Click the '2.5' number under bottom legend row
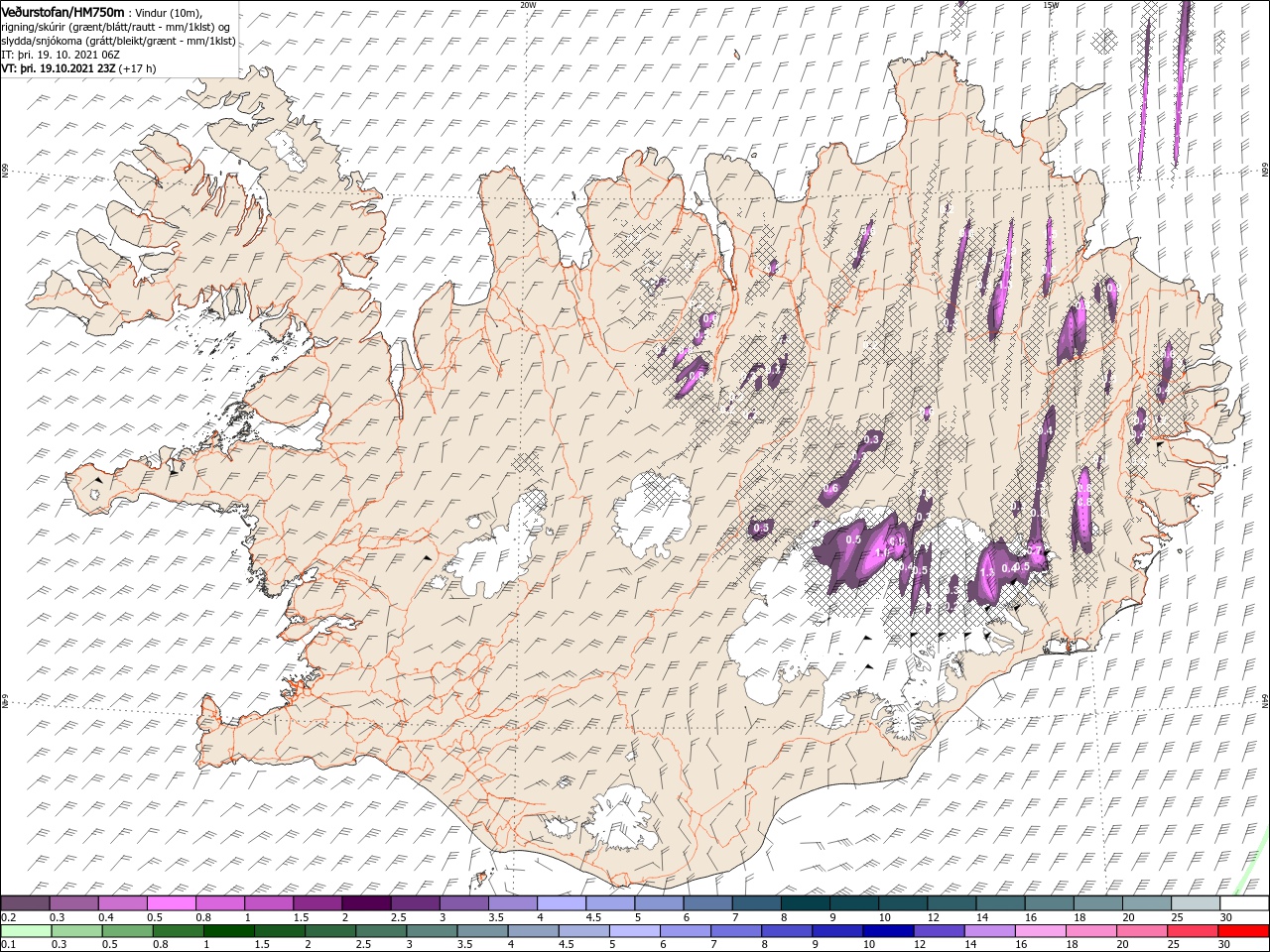The width and height of the screenshot is (1270, 952). point(363,944)
